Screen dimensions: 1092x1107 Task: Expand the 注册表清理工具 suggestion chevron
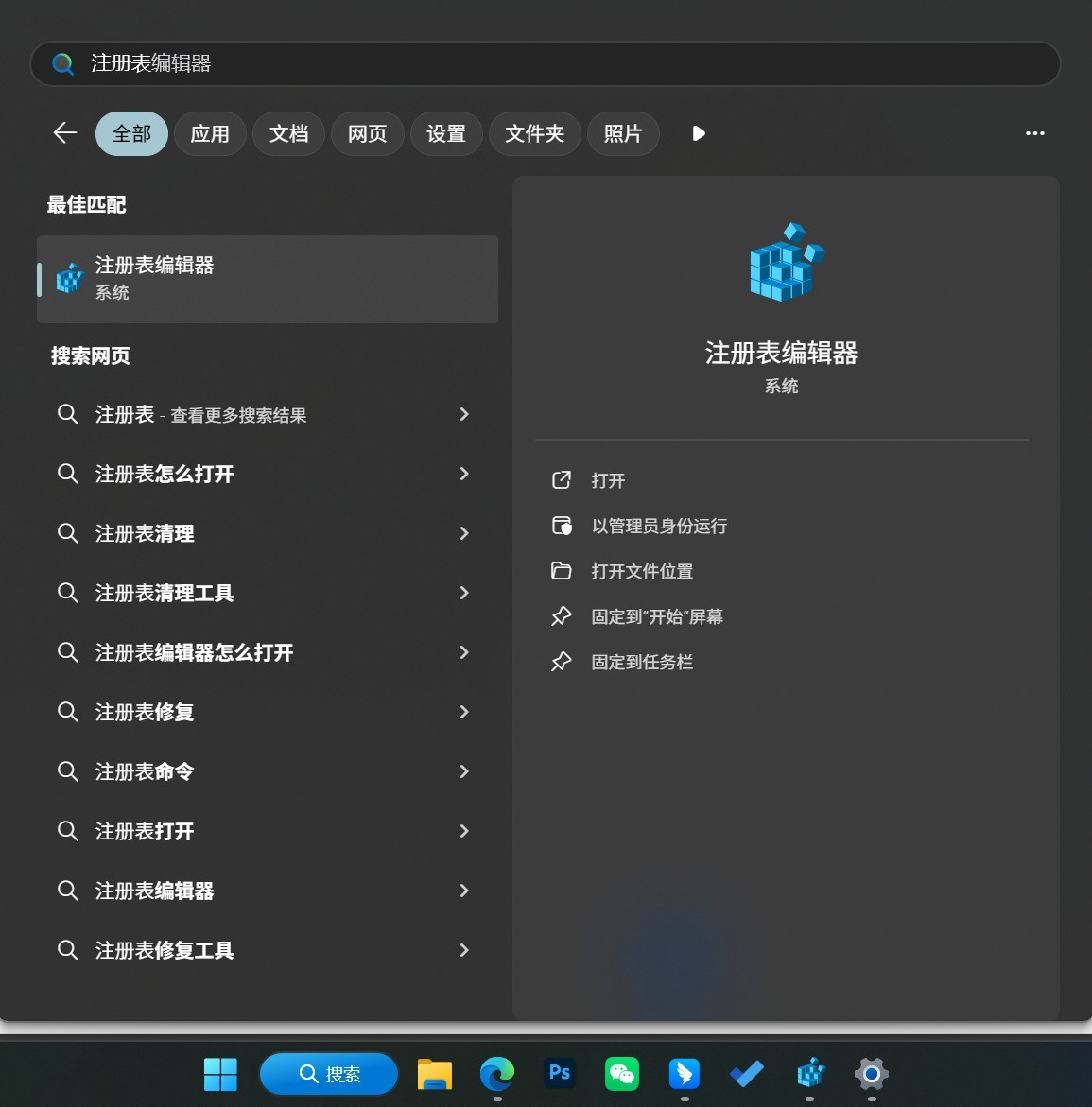coord(464,593)
